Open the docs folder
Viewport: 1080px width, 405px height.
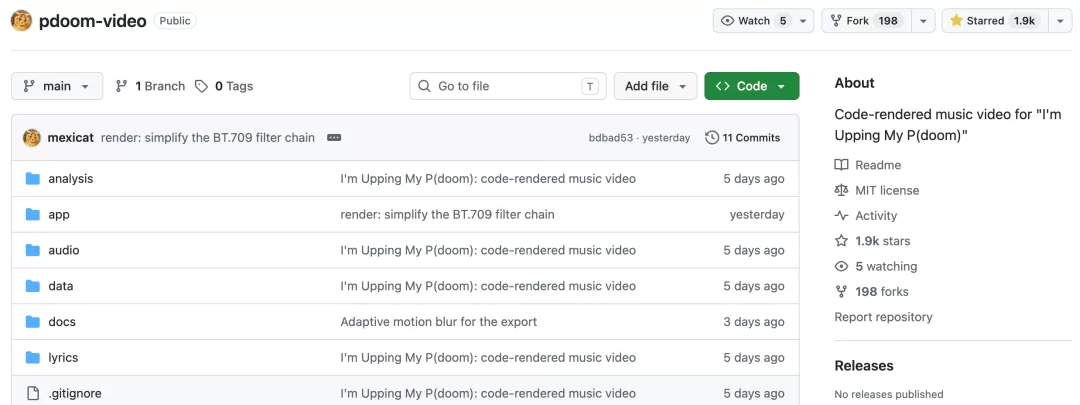[x=62, y=322]
